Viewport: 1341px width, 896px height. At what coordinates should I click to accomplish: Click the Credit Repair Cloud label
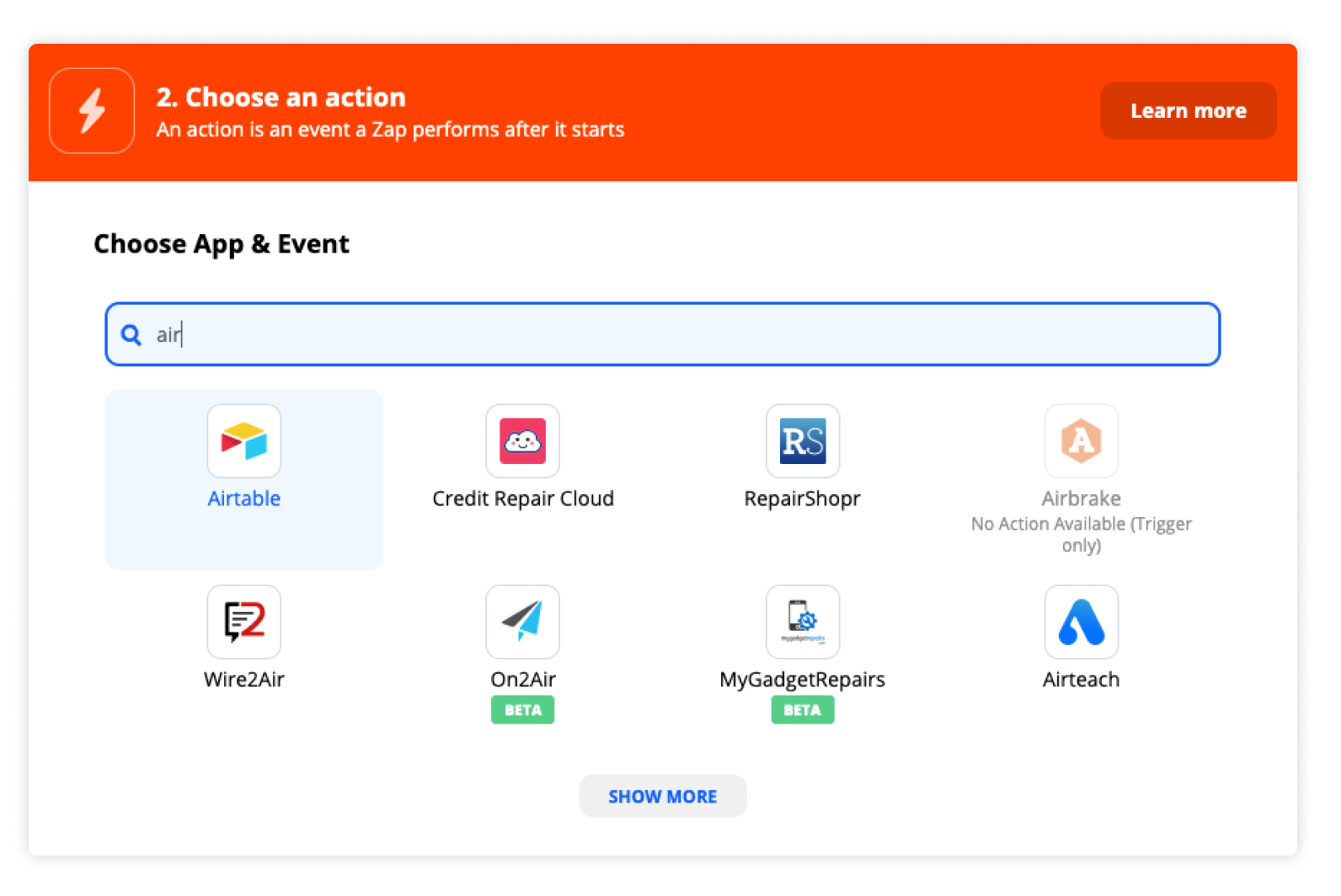[x=522, y=499]
